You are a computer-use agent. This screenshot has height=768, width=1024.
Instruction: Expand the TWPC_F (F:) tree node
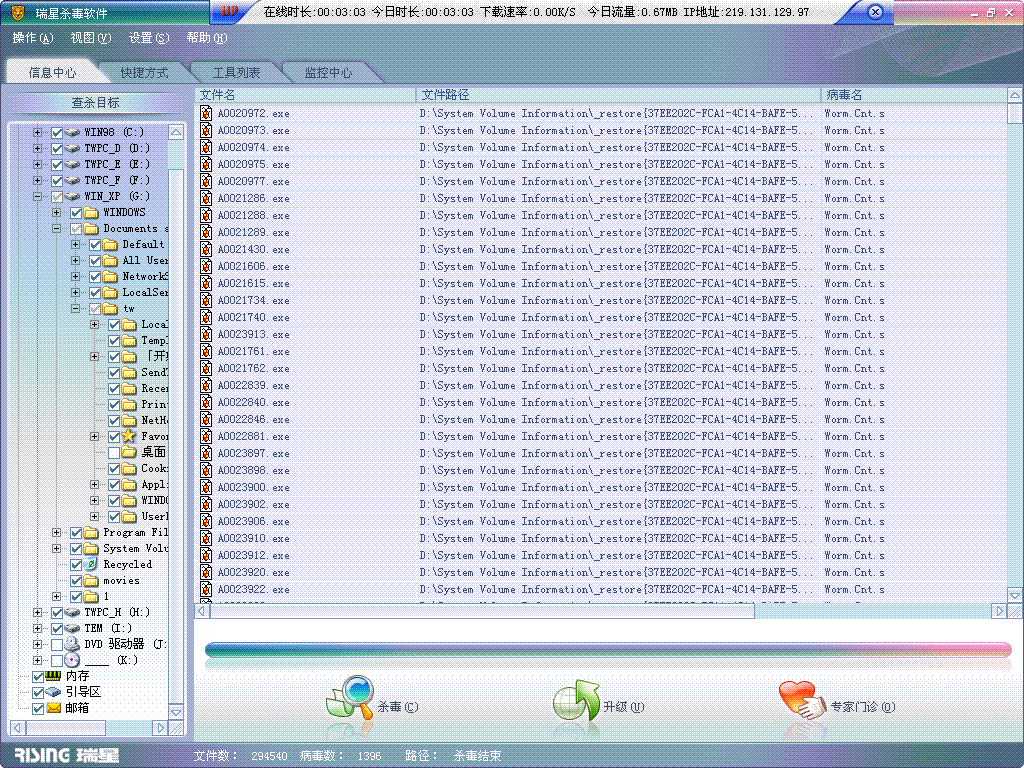tap(37, 180)
